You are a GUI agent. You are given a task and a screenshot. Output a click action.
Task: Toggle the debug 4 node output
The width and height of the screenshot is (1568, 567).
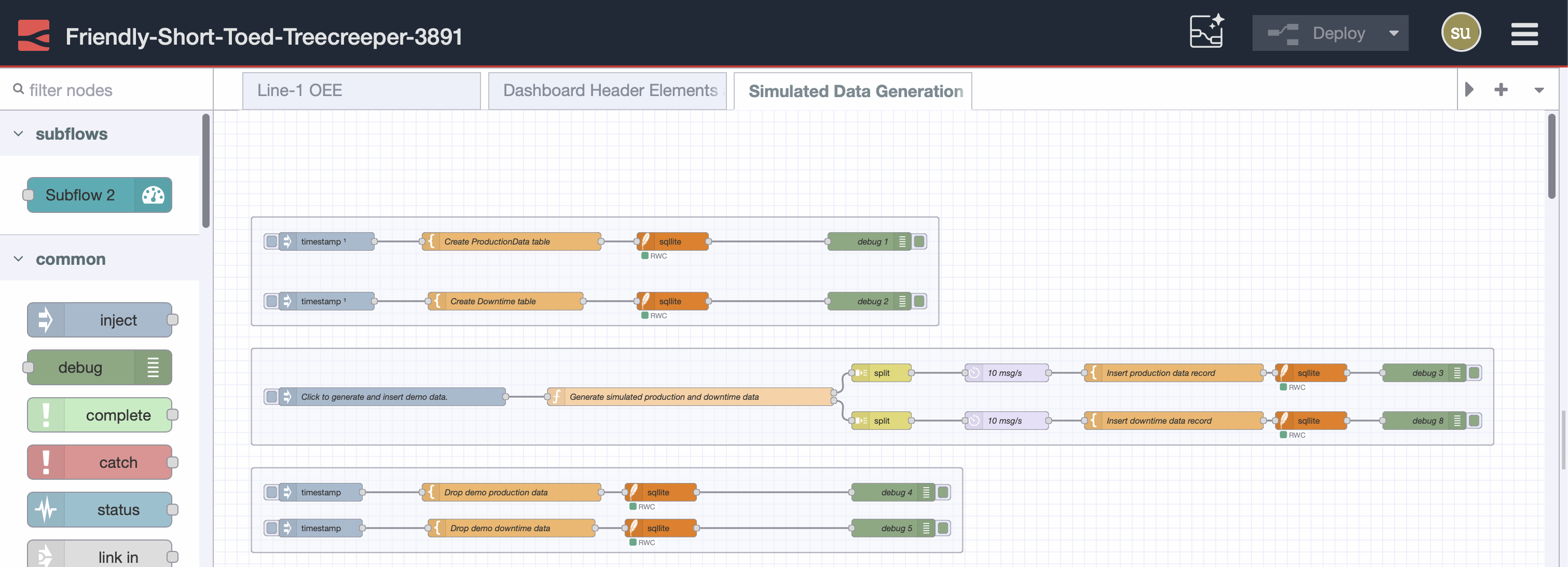tap(943, 492)
